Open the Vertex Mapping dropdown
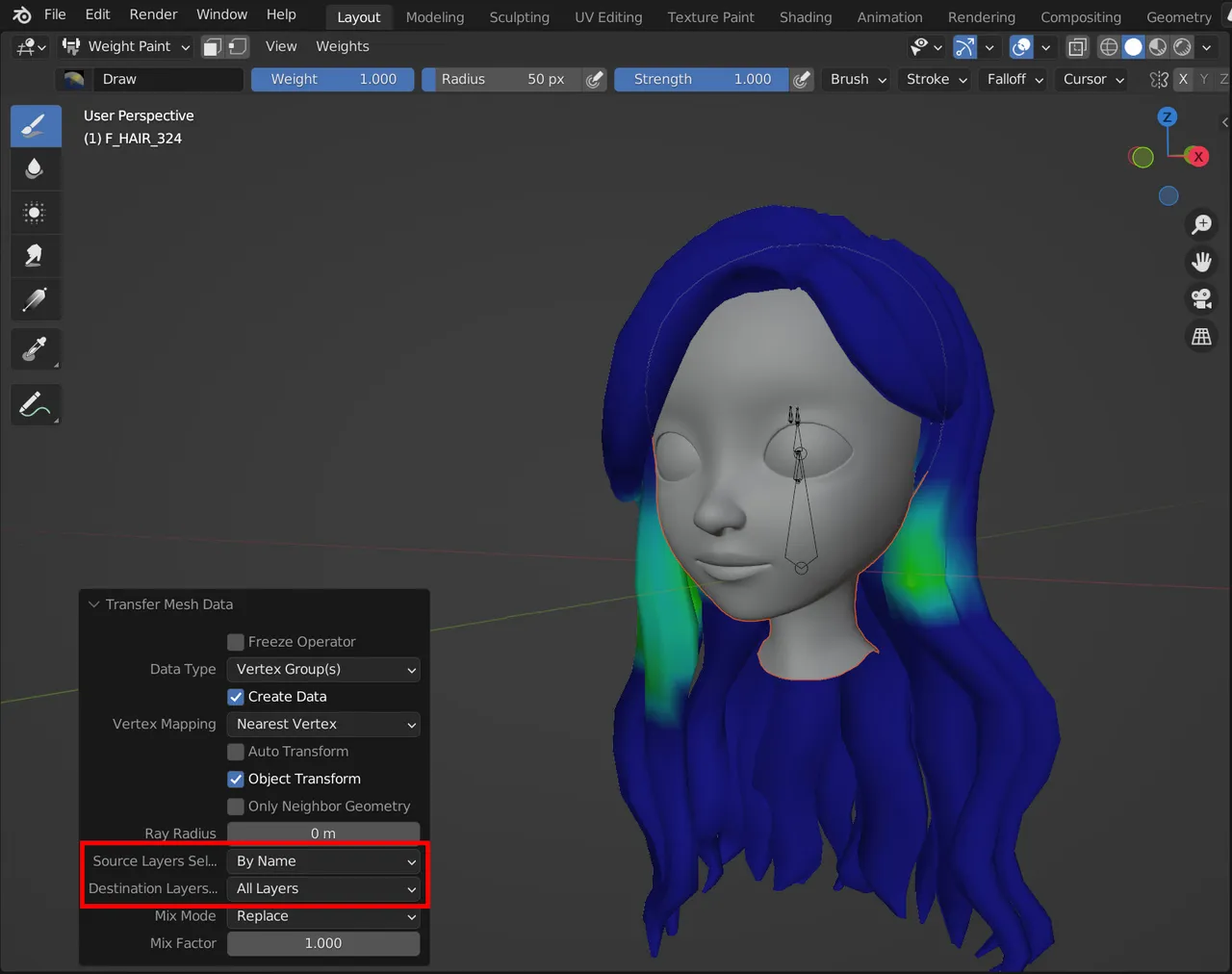This screenshot has width=1232, height=974. click(322, 724)
